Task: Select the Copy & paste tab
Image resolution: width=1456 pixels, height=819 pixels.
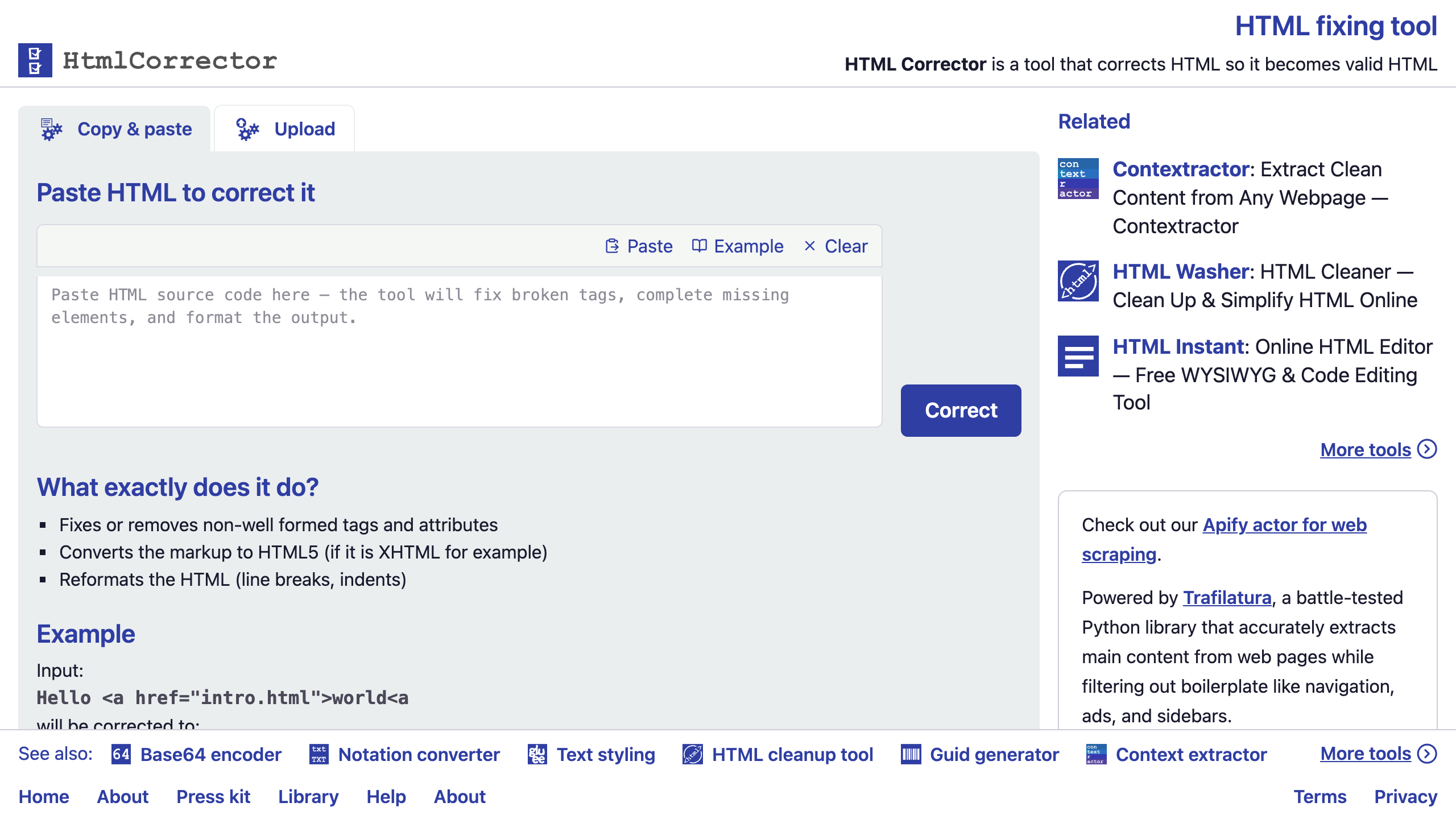Action: [114, 129]
